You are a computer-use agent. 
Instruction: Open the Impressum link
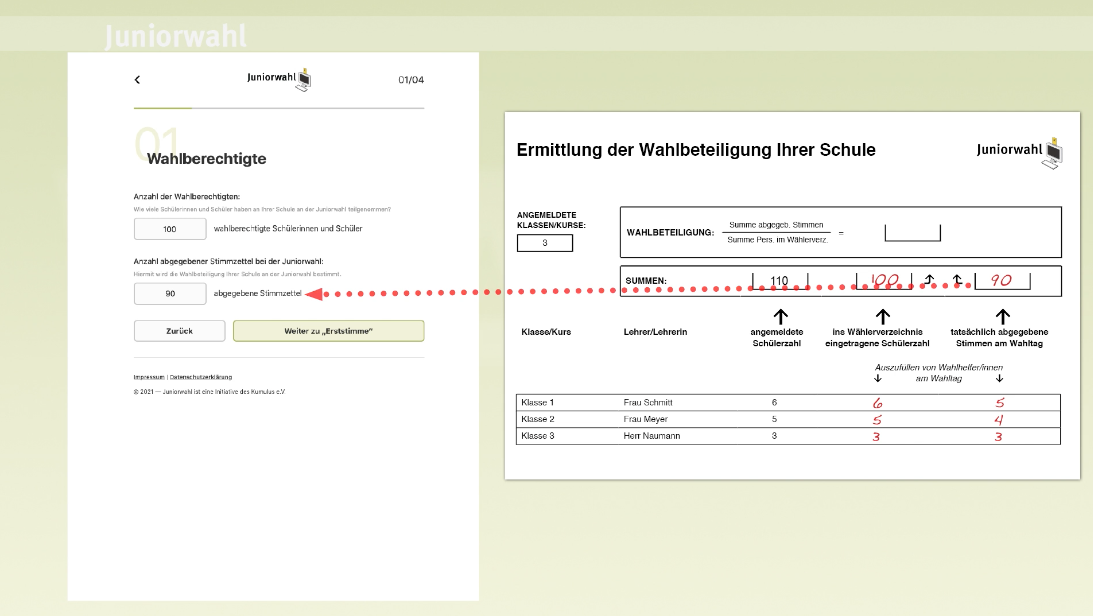149,377
